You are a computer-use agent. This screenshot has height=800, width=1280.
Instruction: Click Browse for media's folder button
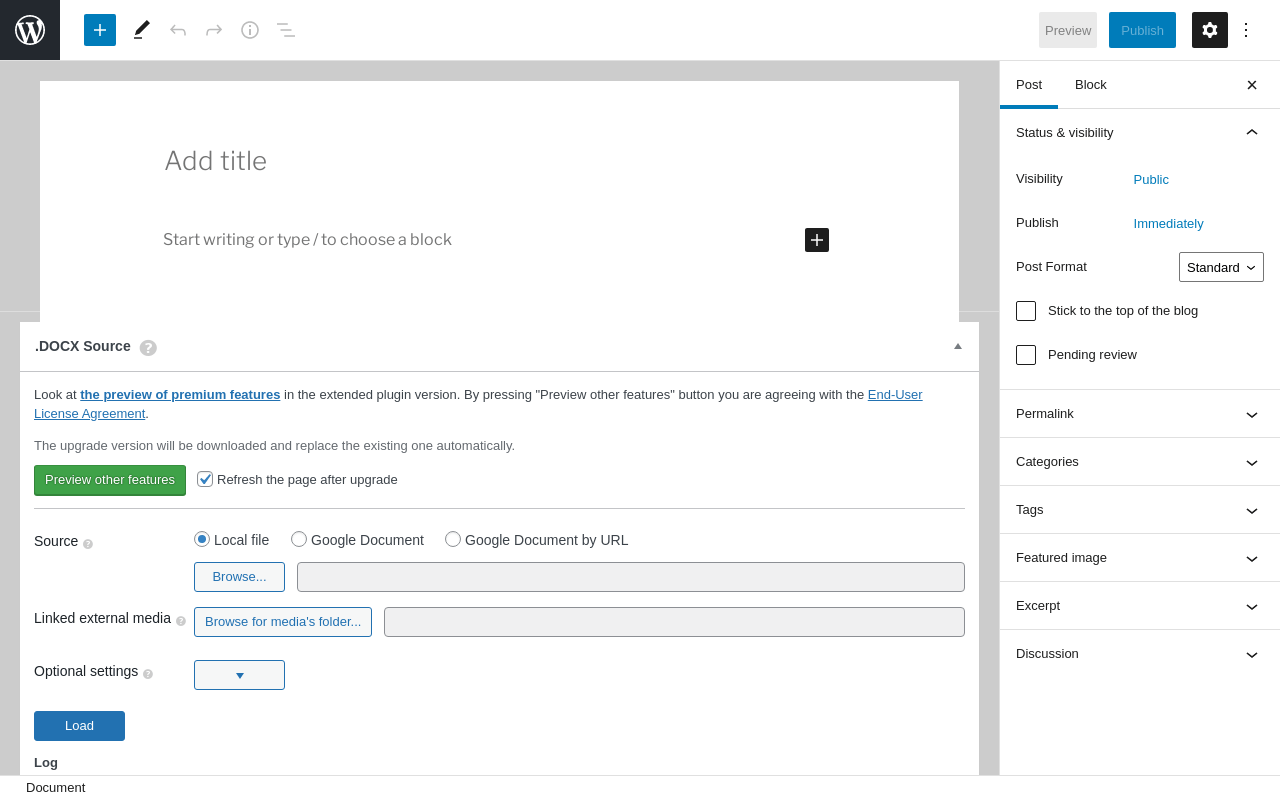283,622
